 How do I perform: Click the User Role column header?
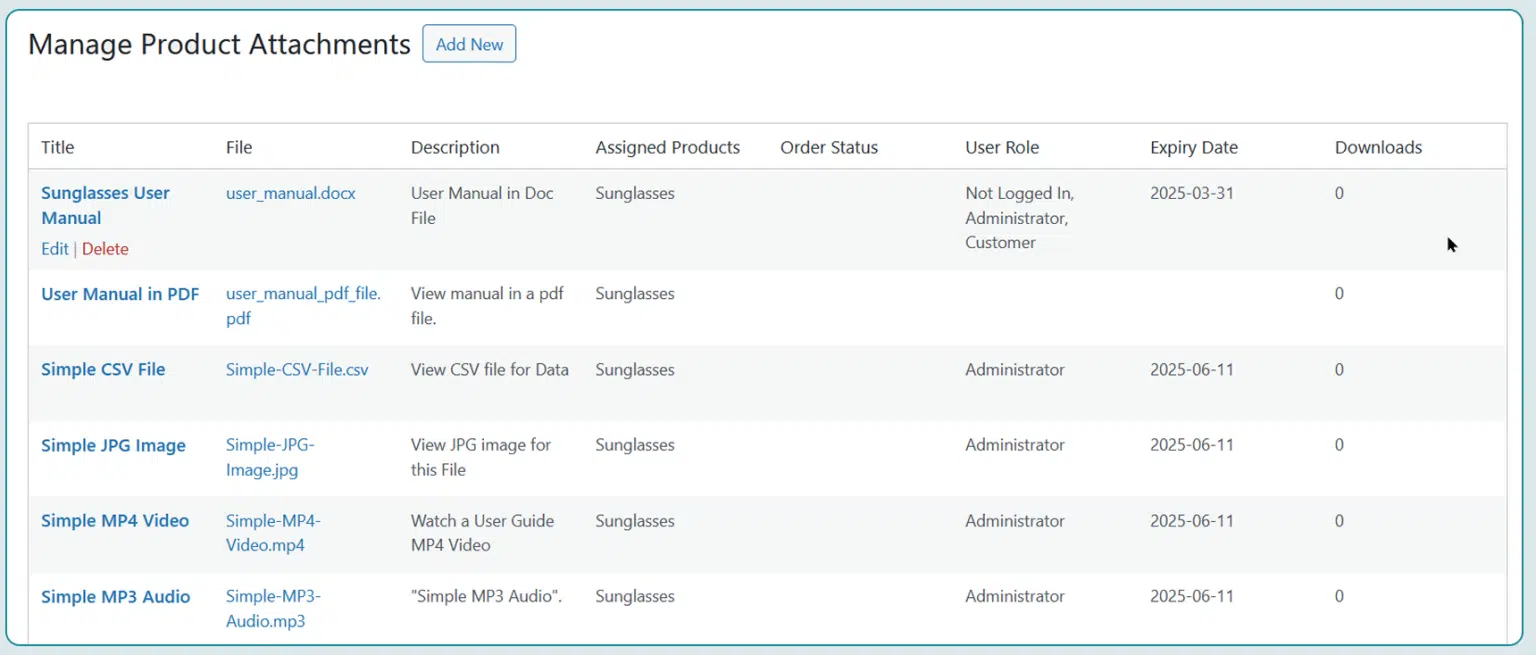(x=1001, y=148)
